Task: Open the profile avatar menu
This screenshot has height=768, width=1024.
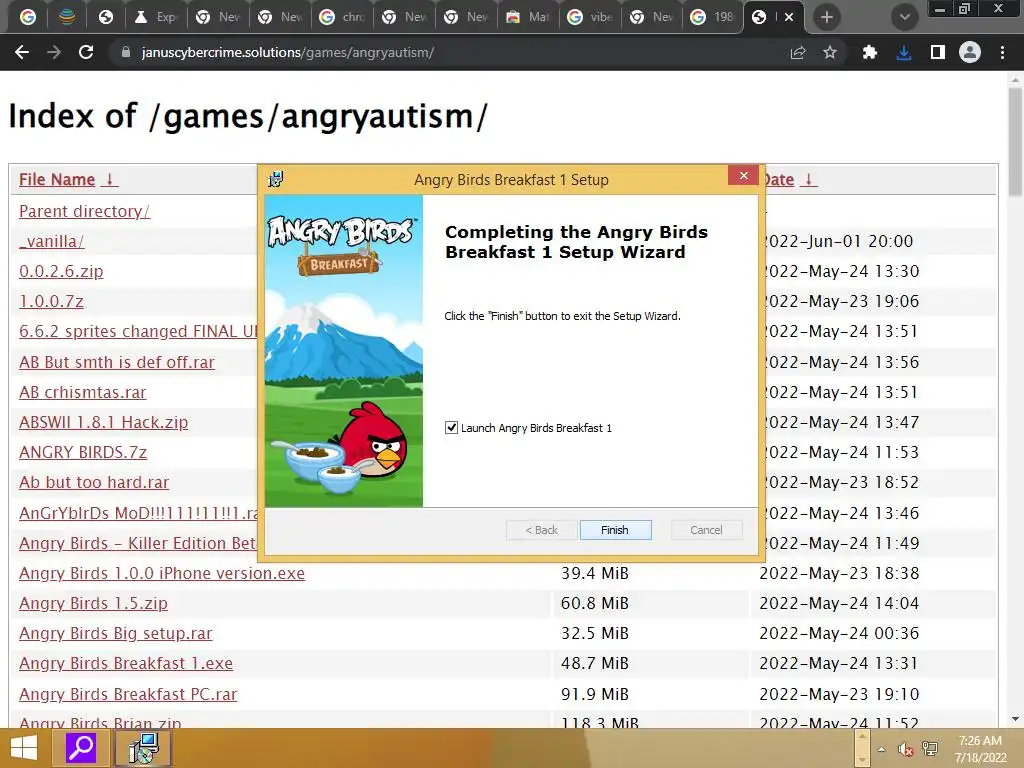Action: [970, 52]
